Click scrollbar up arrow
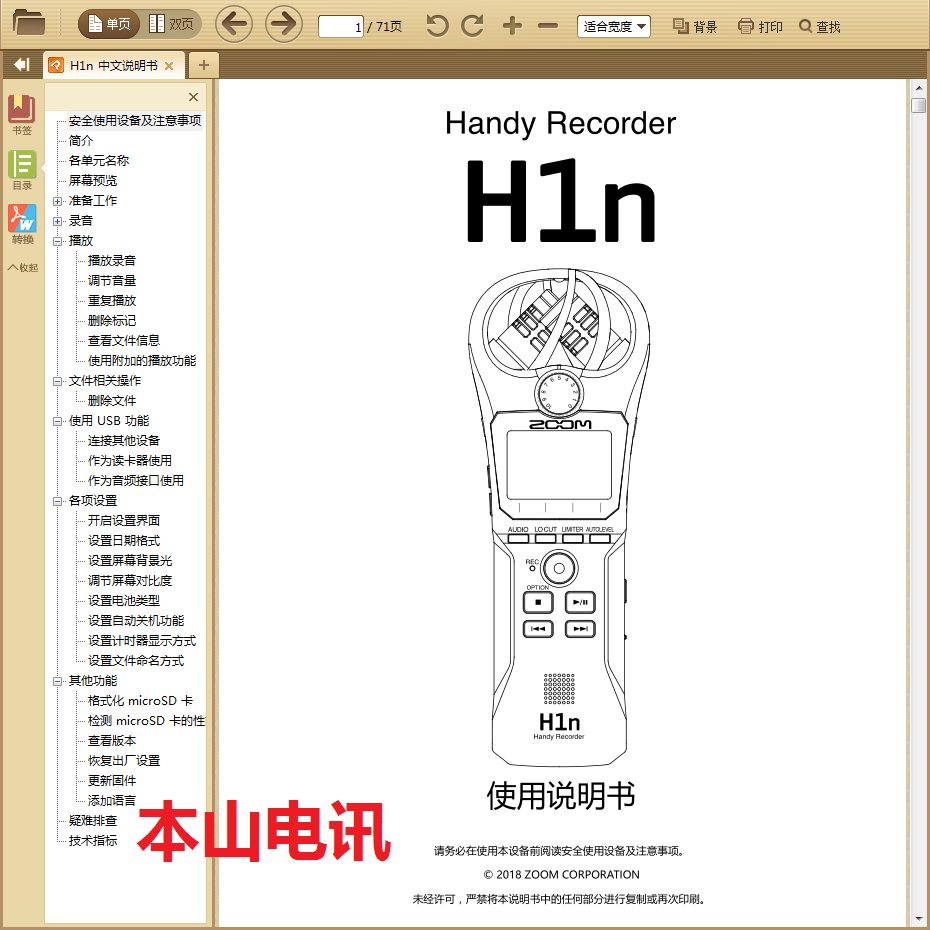This screenshot has height=930, width=930. [918, 88]
